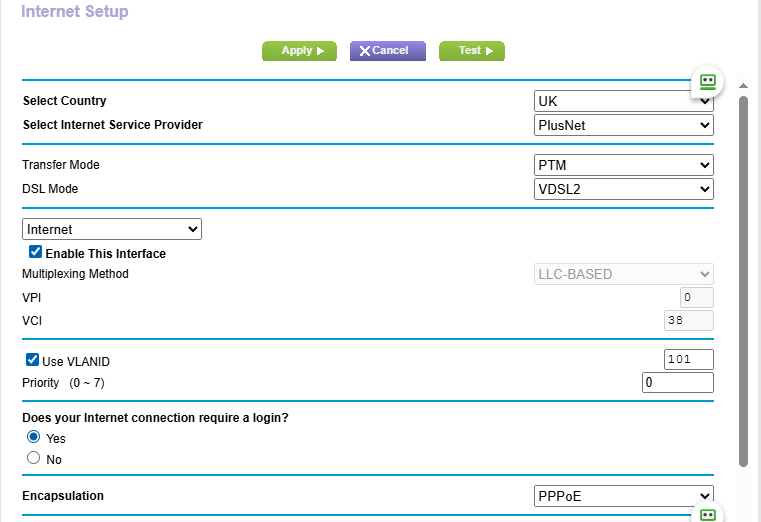Toggle the Enable This Interface checkbox

tap(36, 253)
